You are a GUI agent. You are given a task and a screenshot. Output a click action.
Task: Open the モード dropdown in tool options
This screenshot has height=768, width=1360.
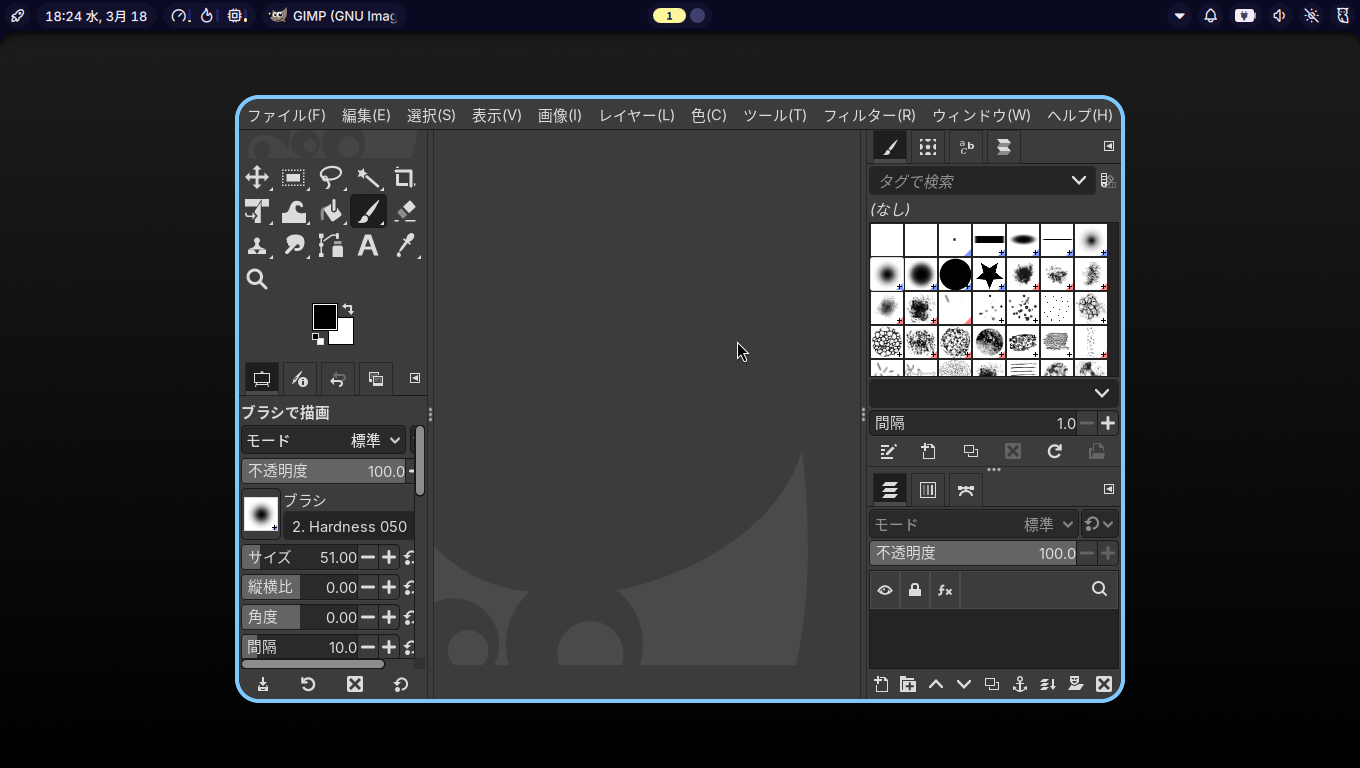(x=322, y=440)
